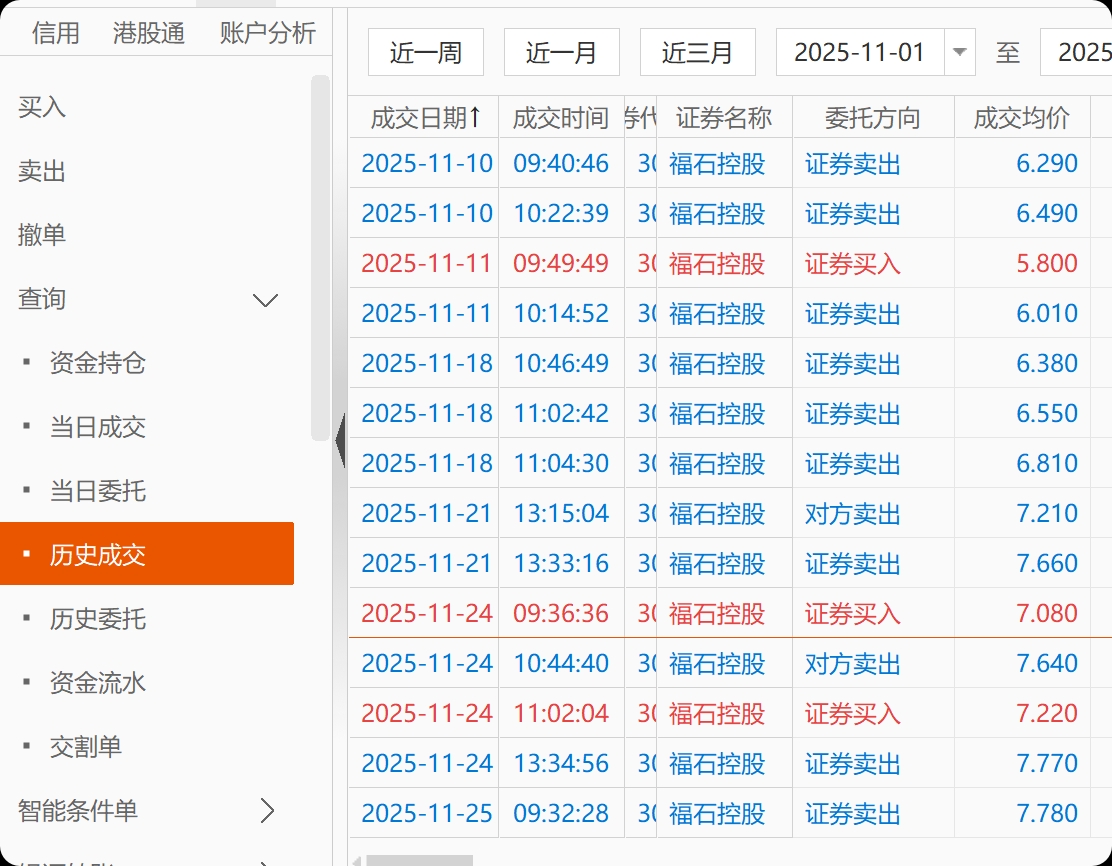Click the 证券名称 column header
The image size is (1112, 866).
[x=724, y=117]
